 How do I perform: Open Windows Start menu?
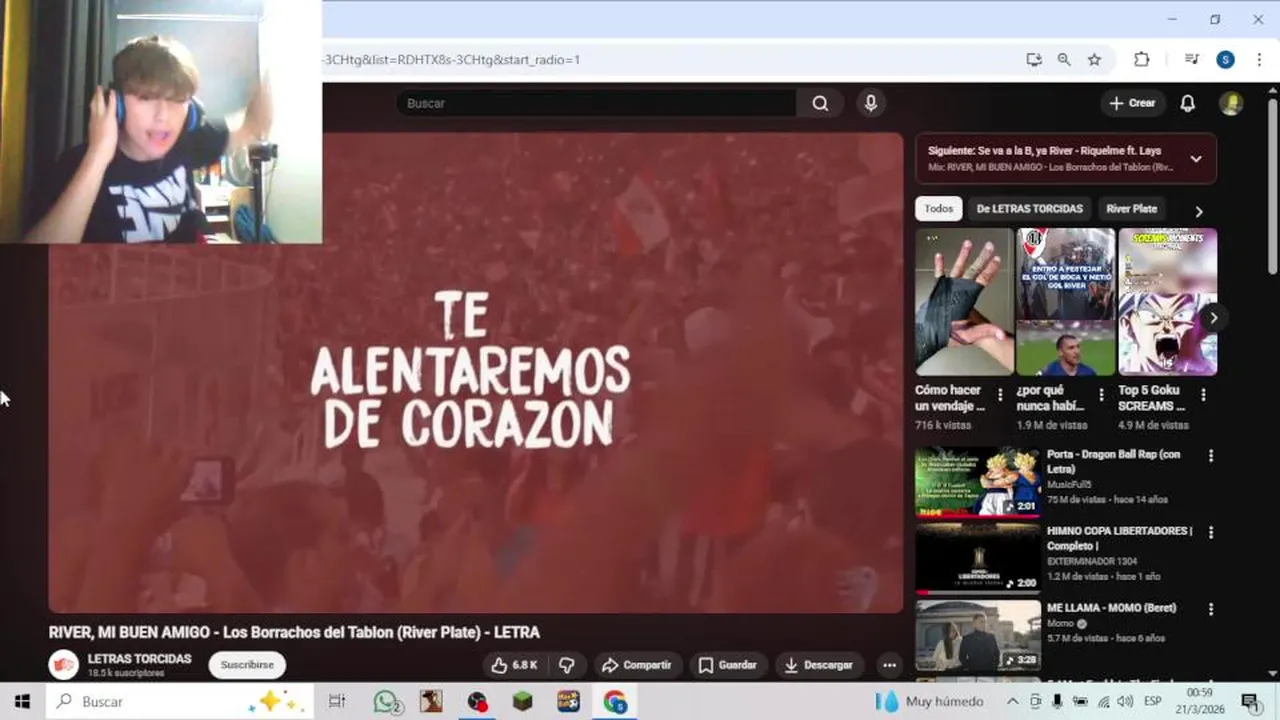click(22, 701)
